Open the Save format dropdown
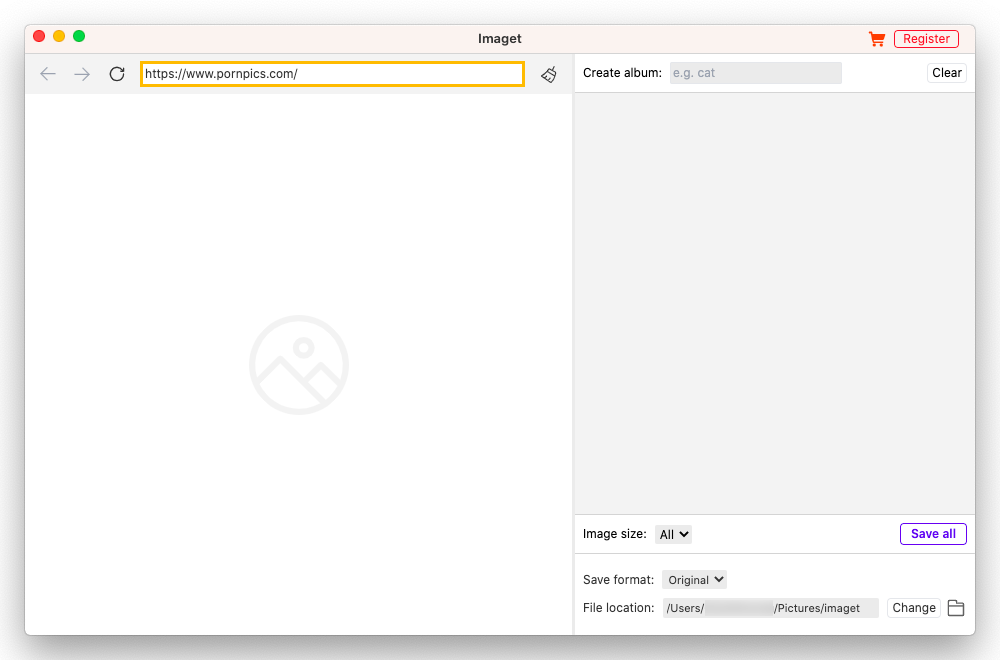Screen dimensions: 1000x660 [x=694, y=579]
